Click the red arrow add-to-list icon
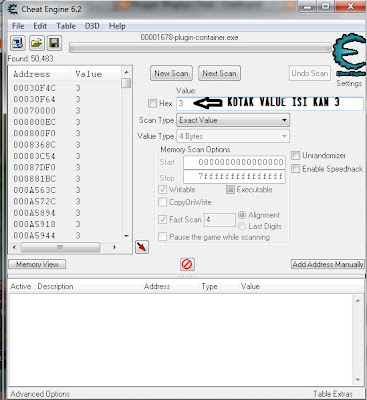Screen dimensions: 367x400 (142, 247)
